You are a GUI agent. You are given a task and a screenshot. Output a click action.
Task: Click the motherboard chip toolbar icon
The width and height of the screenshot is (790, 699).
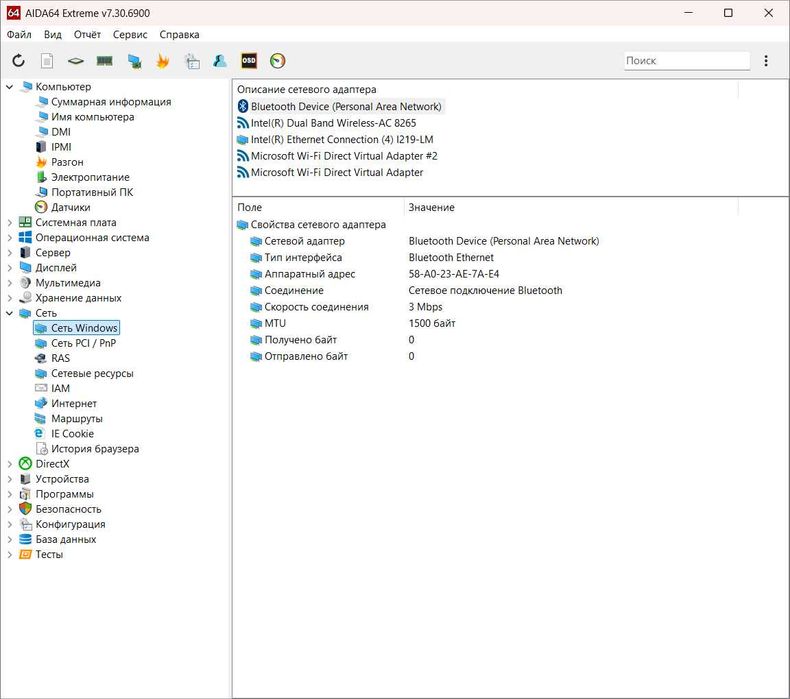click(x=76, y=61)
